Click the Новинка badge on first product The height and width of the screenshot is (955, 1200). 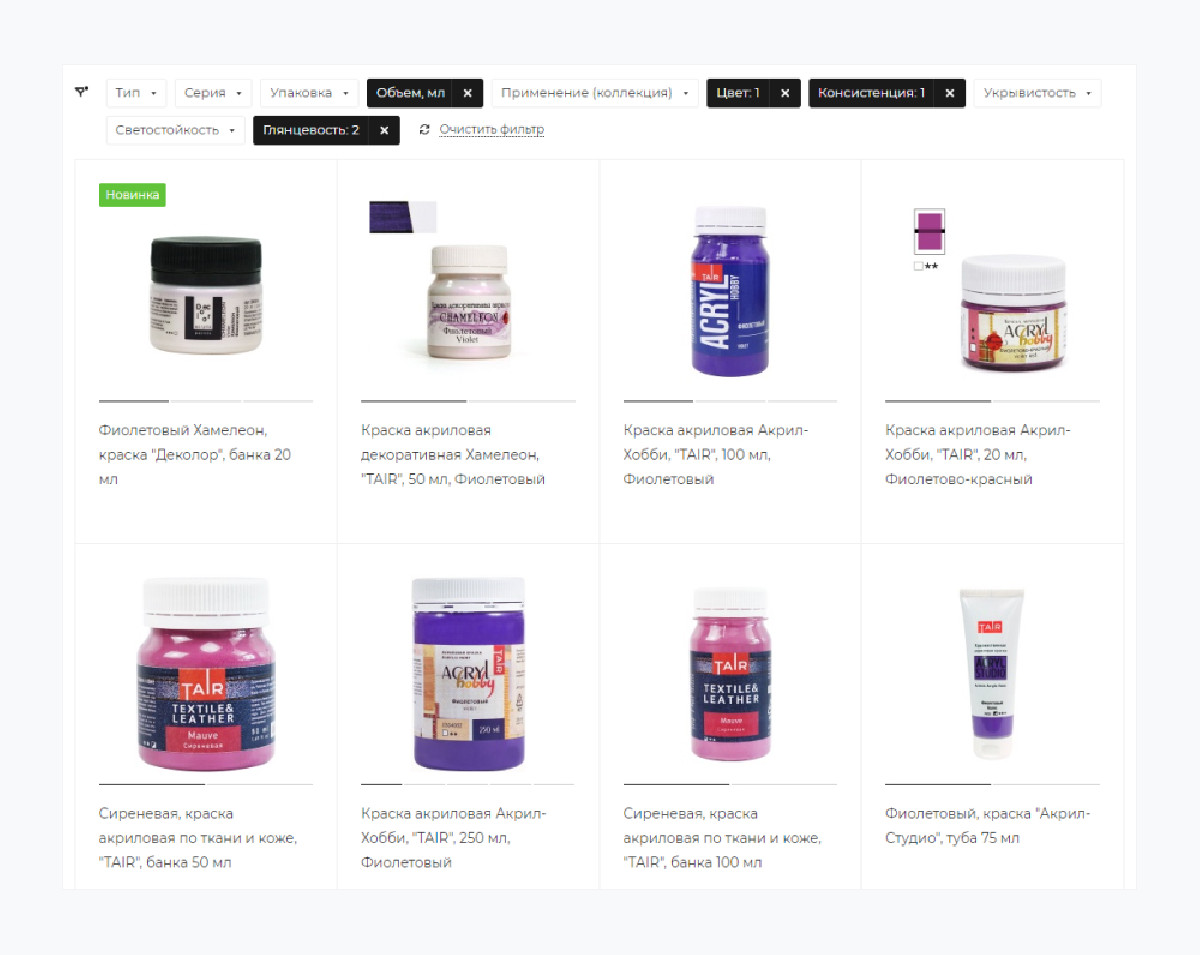click(132, 195)
